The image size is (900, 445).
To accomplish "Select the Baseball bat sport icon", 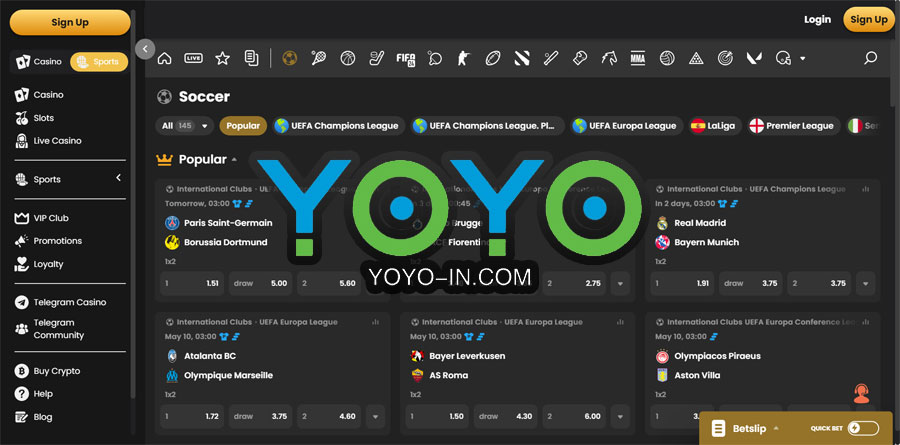I will (551, 58).
